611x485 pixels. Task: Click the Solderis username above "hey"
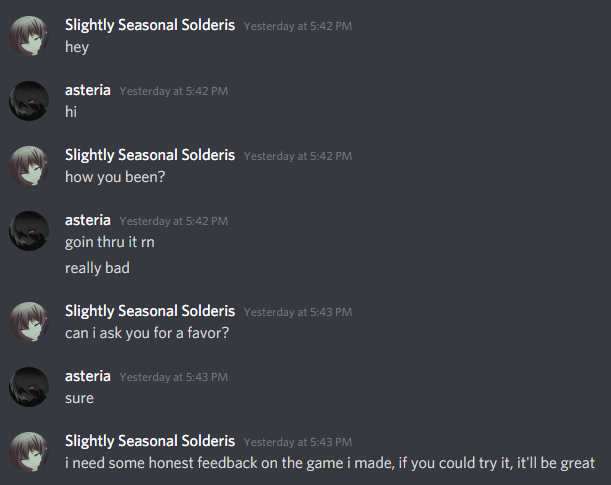(x=150, y=25)
